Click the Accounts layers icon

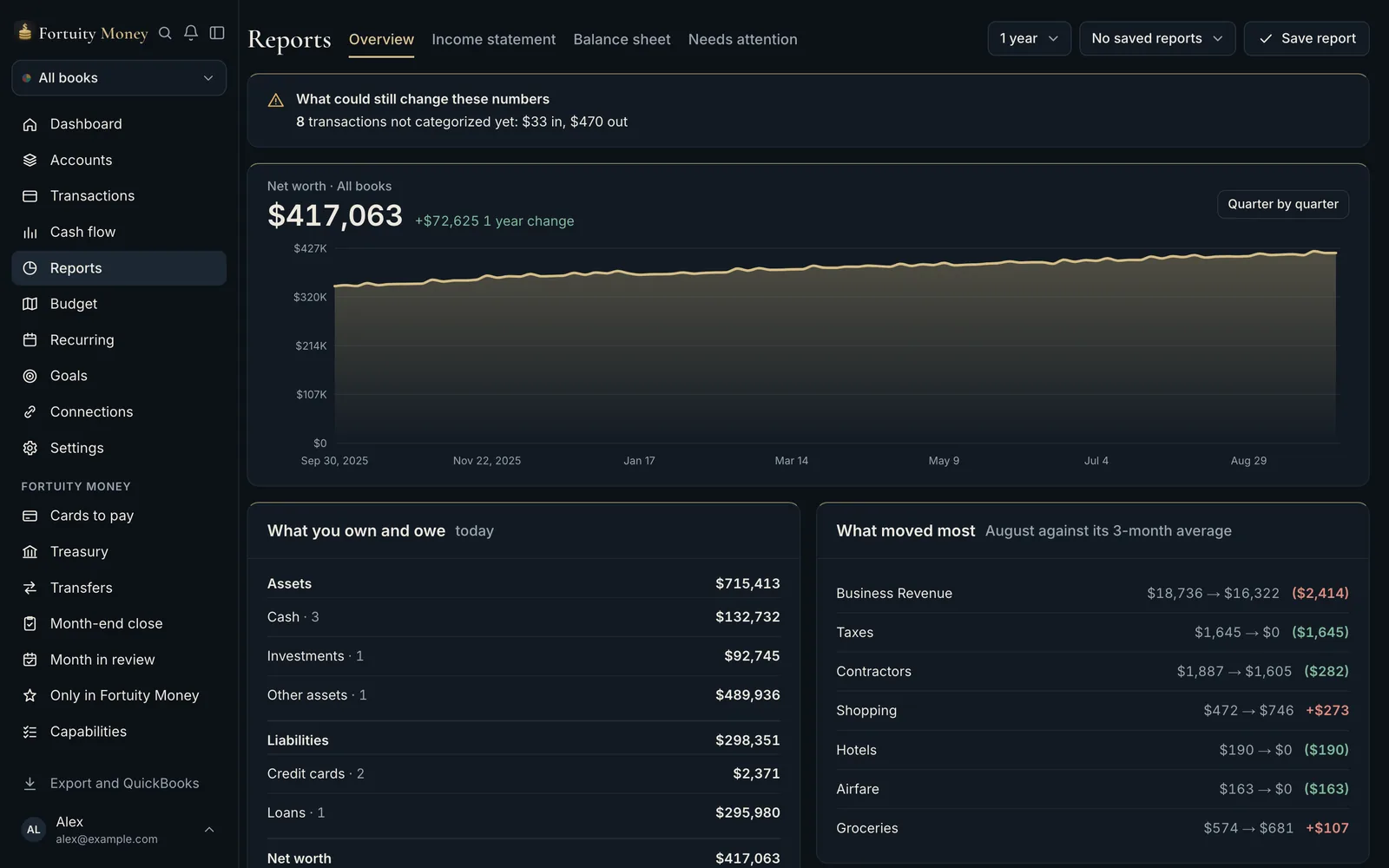(x=30, y=160)
